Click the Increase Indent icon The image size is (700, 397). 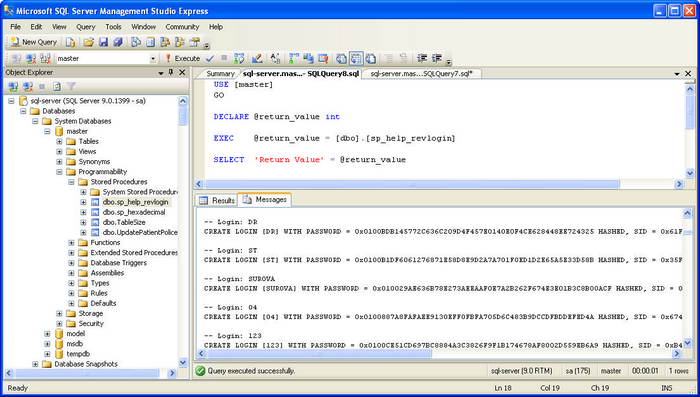(x=437, y=59)
